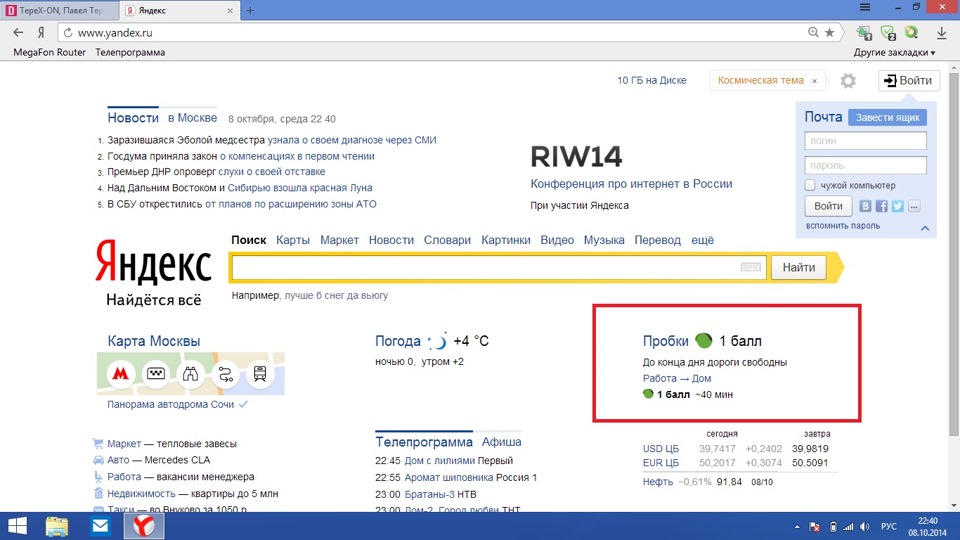
Task: Go back with the browser back arrow
Action: (18, 32)
